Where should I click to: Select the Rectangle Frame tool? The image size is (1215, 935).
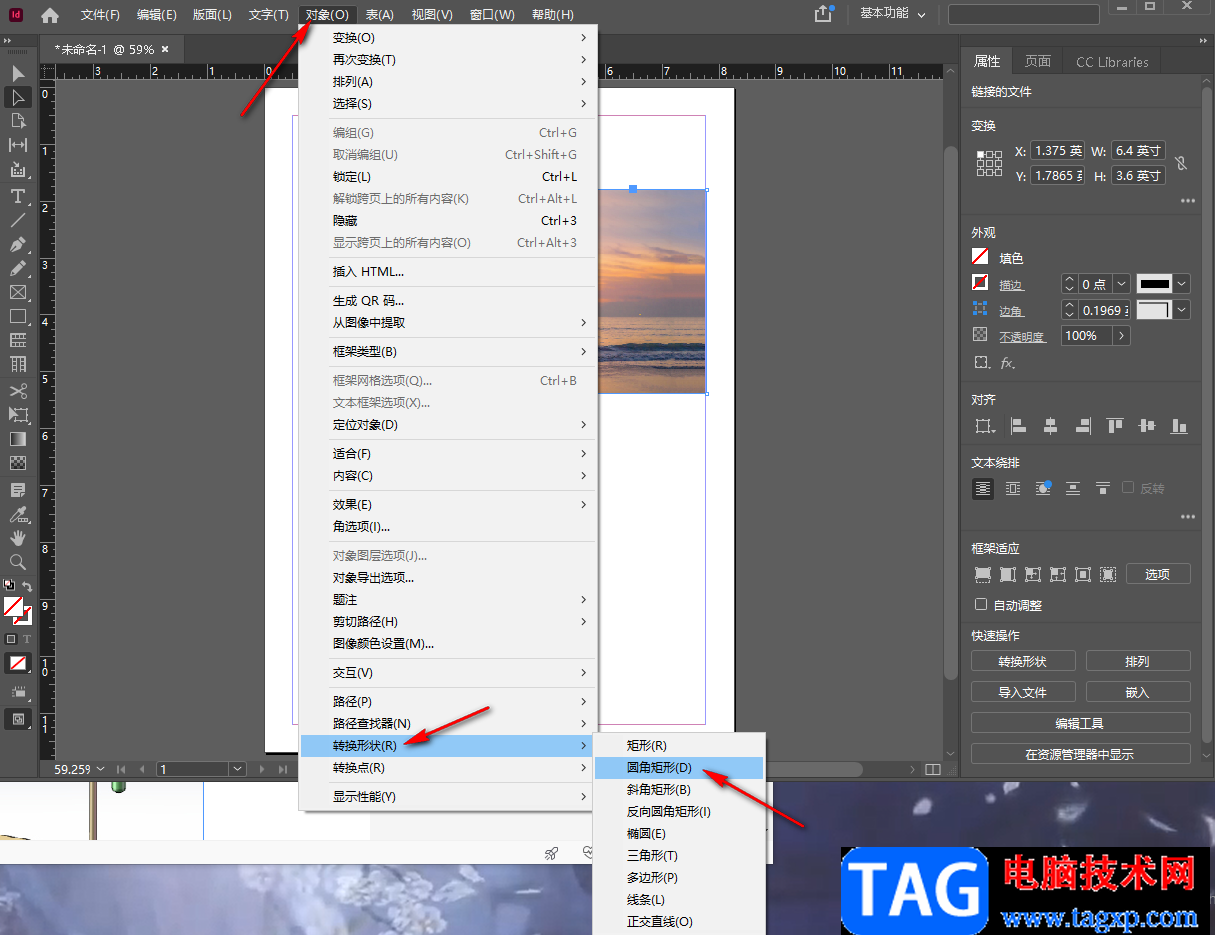point(18,292)
